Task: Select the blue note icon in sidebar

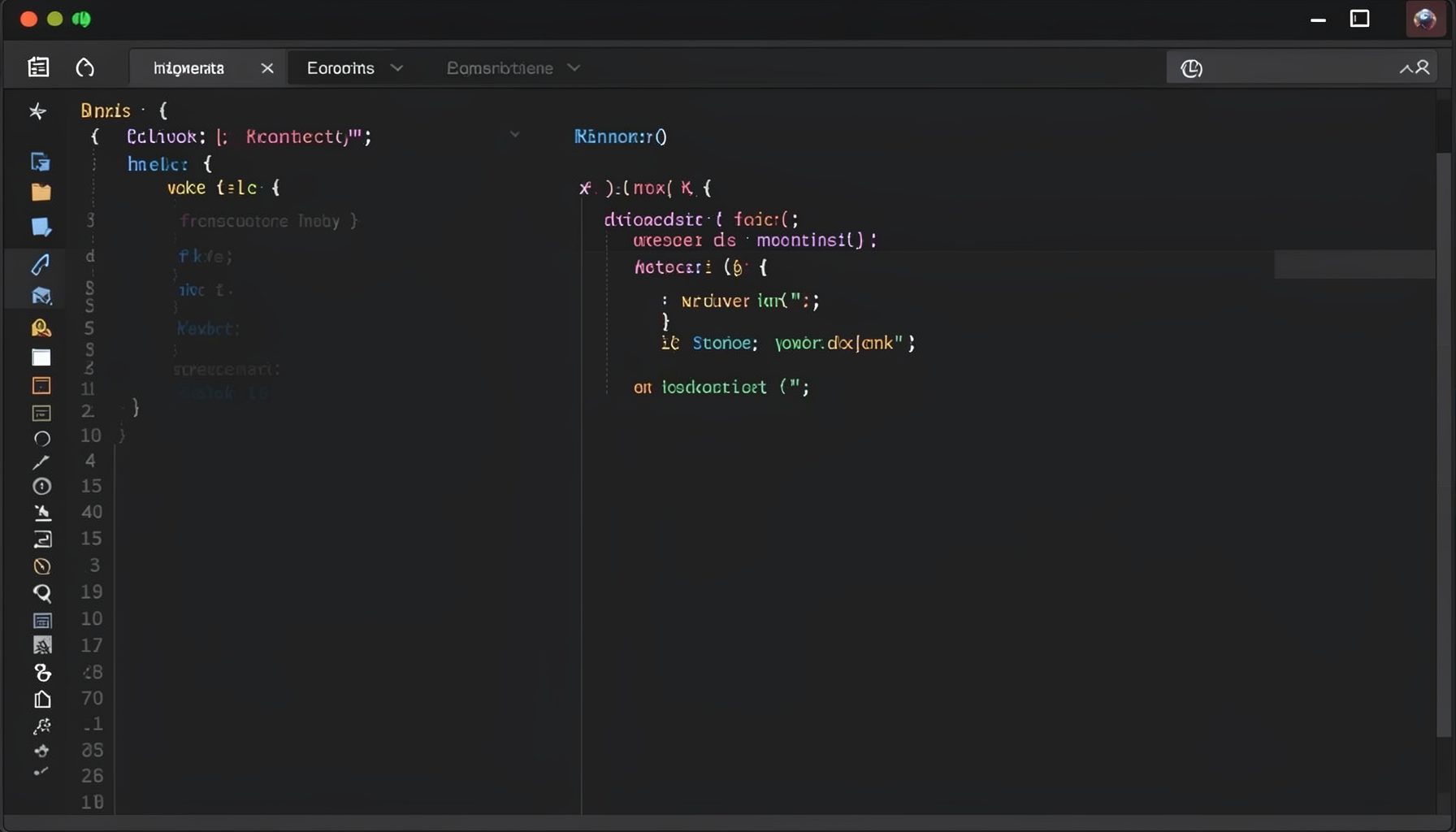Action: [x=41, y=227]
